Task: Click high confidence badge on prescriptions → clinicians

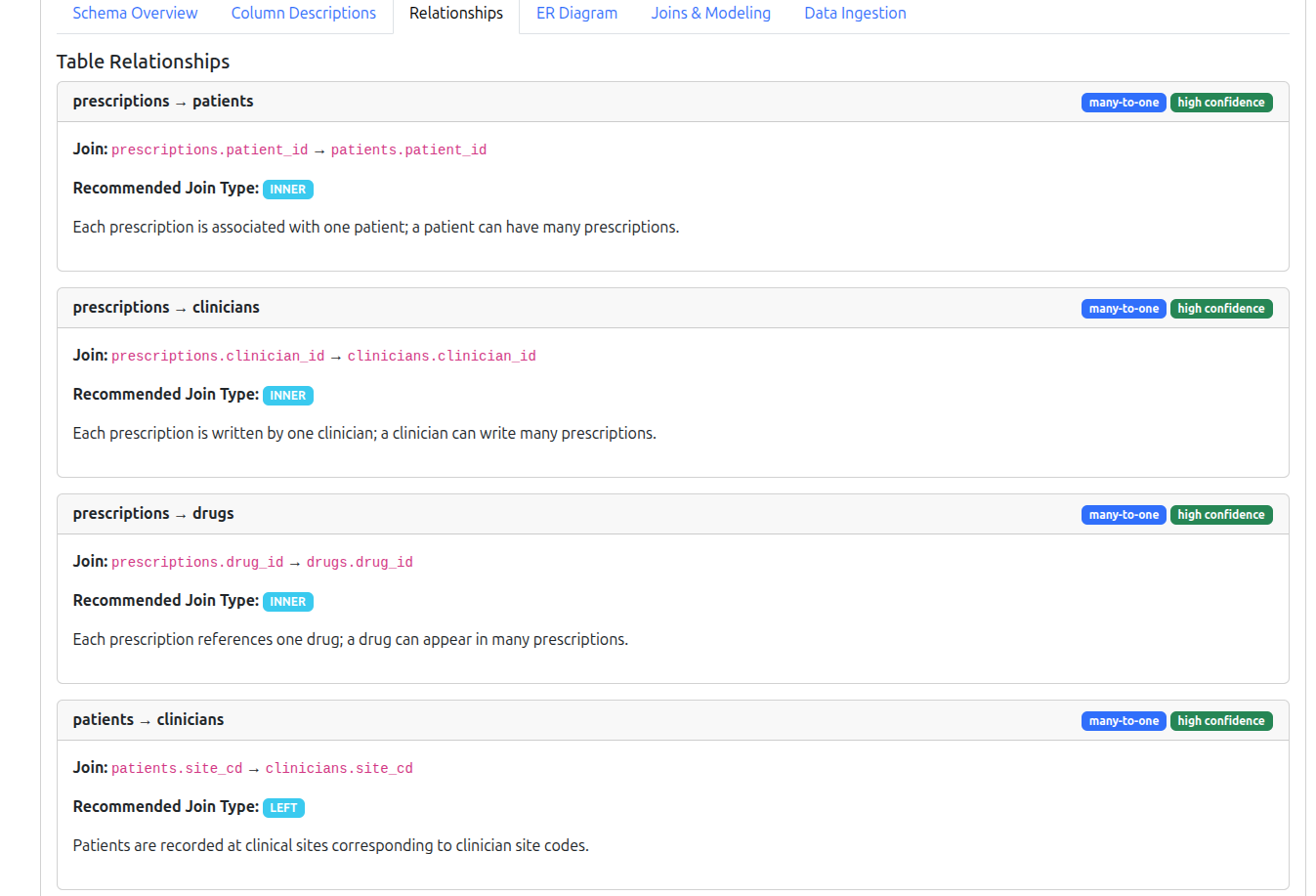Action: (x=1220, y=309)
